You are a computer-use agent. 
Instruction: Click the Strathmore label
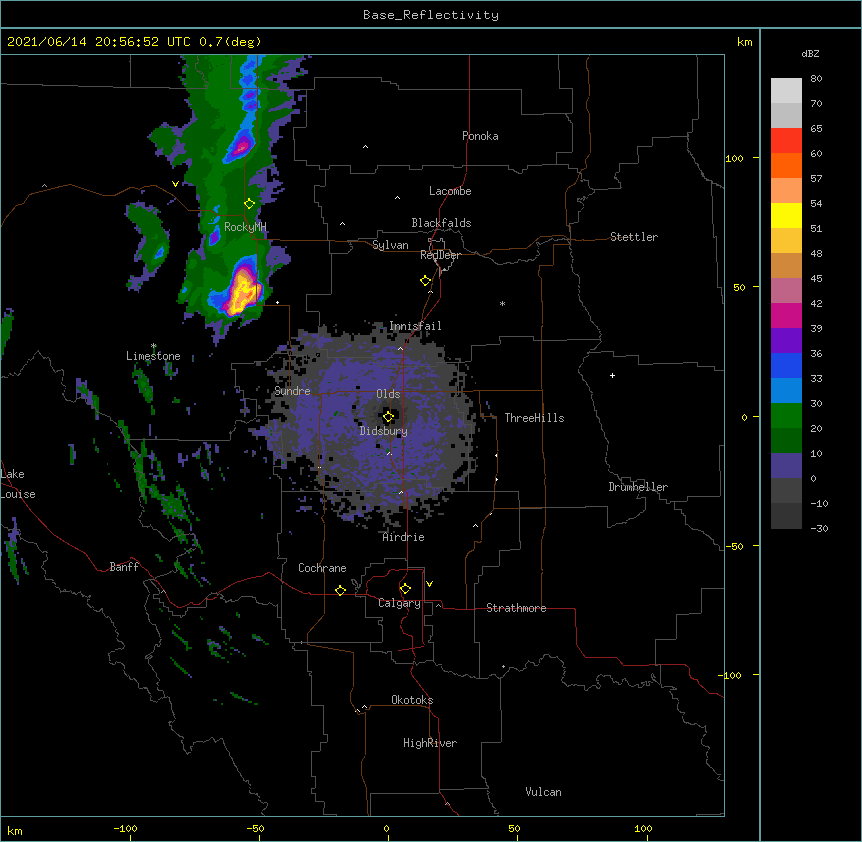(x=516, y=608)
